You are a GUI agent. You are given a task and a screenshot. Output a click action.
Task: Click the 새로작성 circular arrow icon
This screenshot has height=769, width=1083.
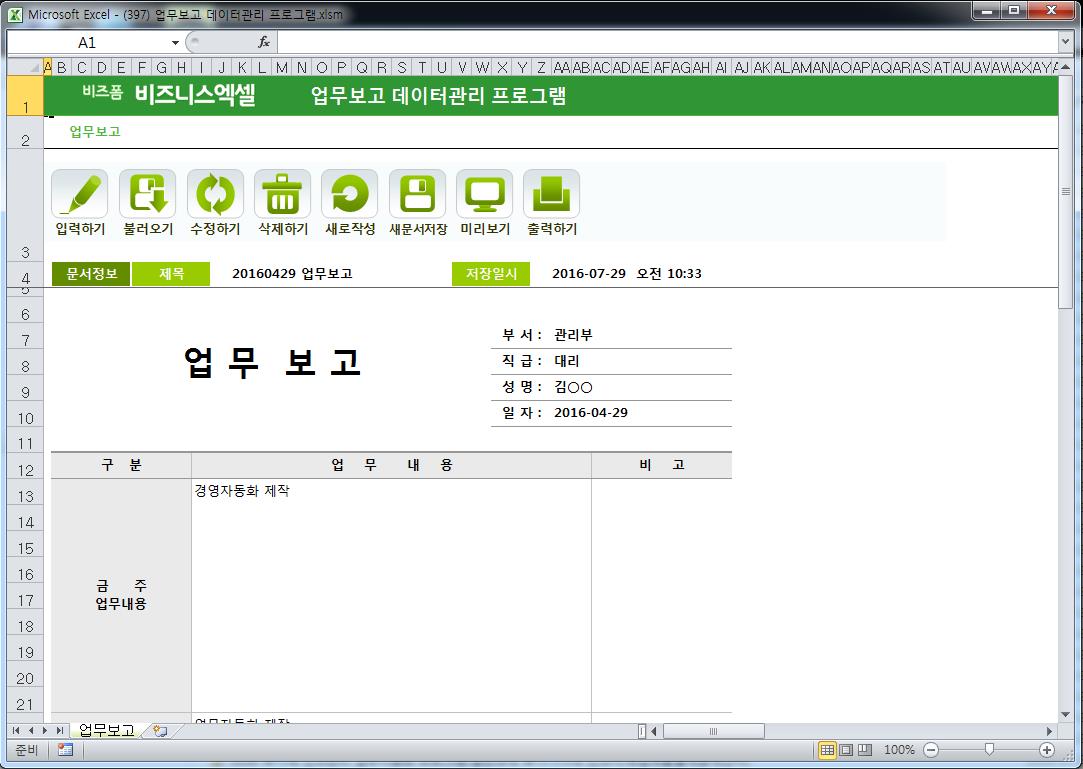coord(349,194)
